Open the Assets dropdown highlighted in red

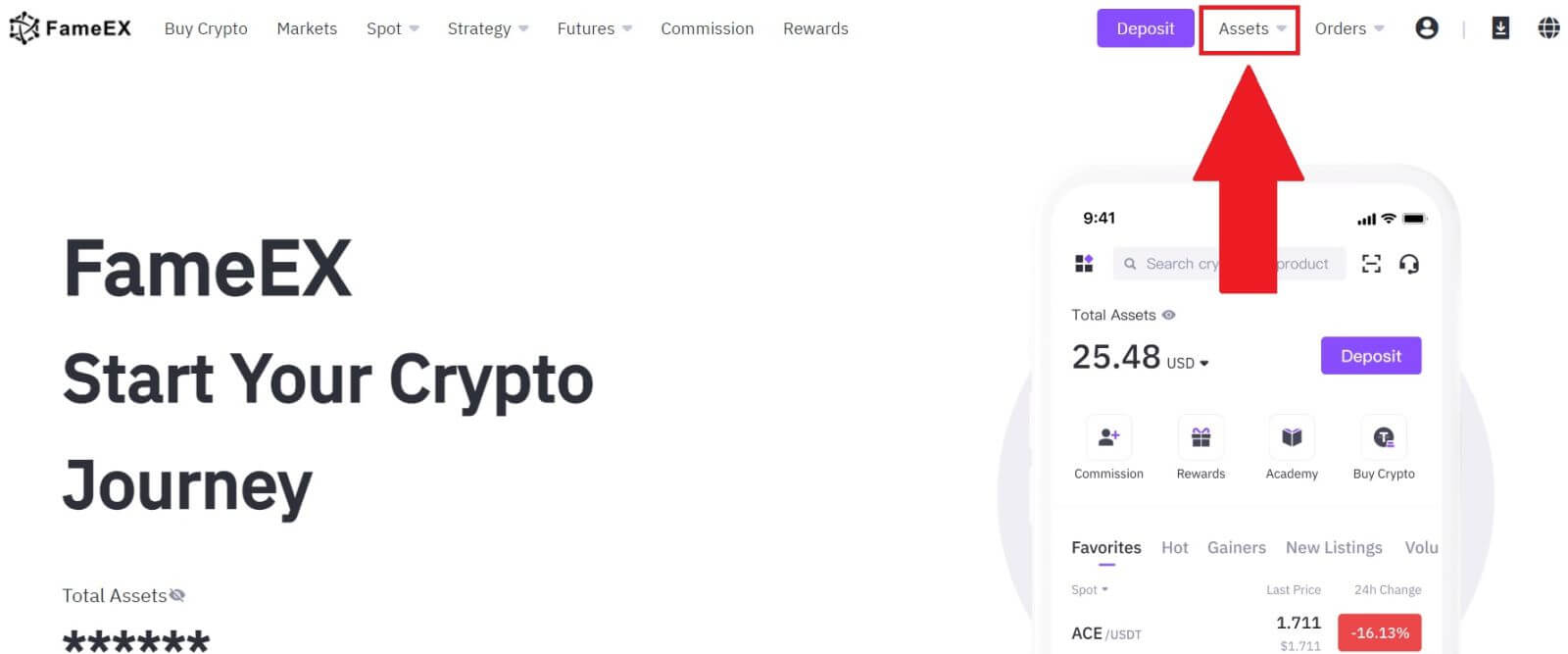pos(1249,28)
